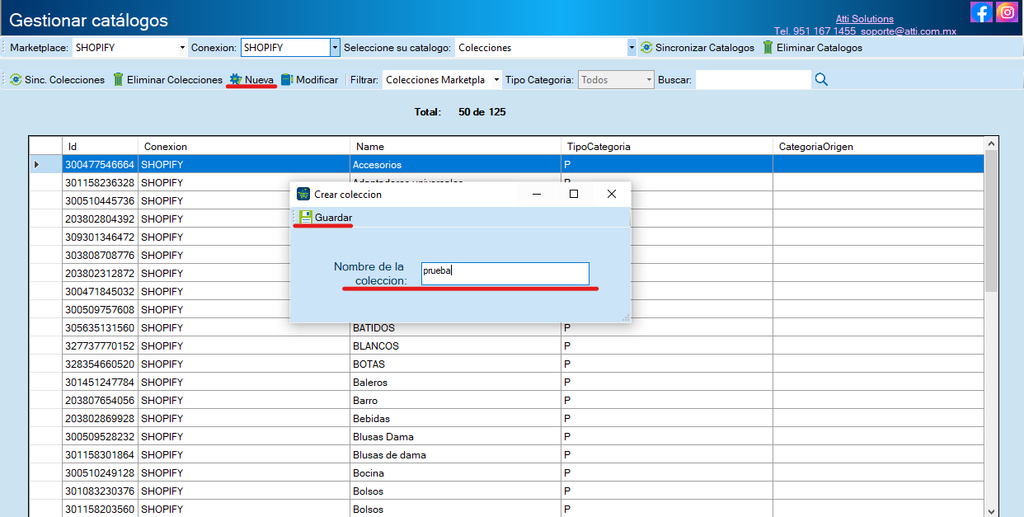Open the Marketplace dropdown
1024x517 pixels.
(182, 48)
